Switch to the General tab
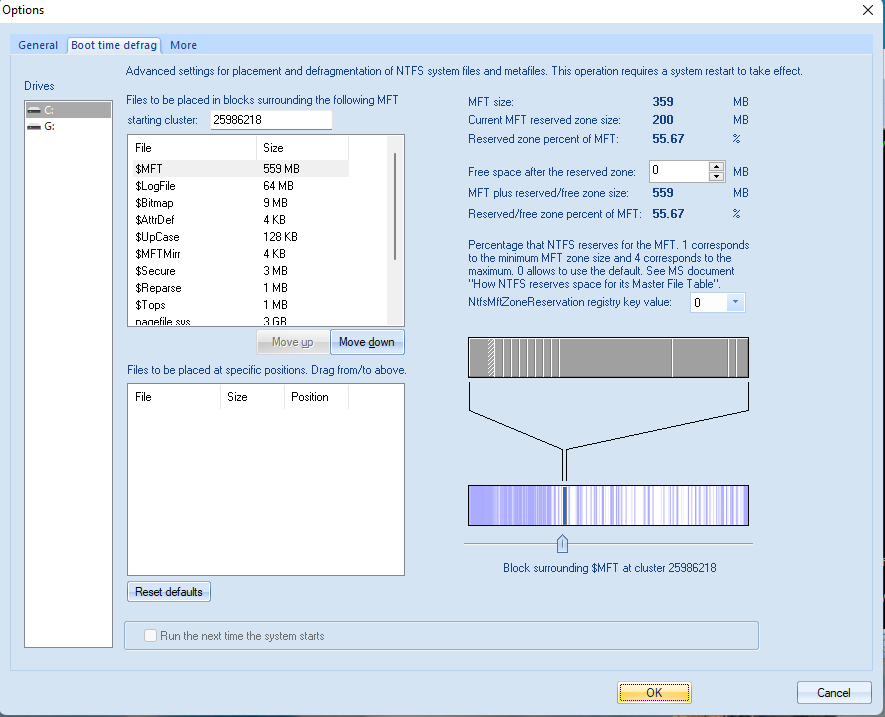 38,45
